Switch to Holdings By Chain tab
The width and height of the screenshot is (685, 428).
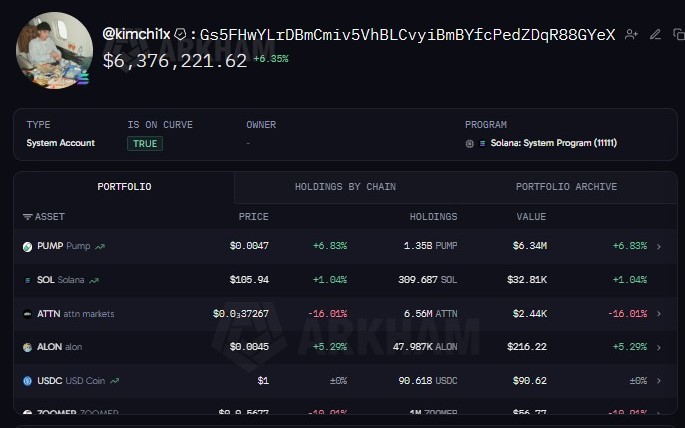[x=345, y=187]
